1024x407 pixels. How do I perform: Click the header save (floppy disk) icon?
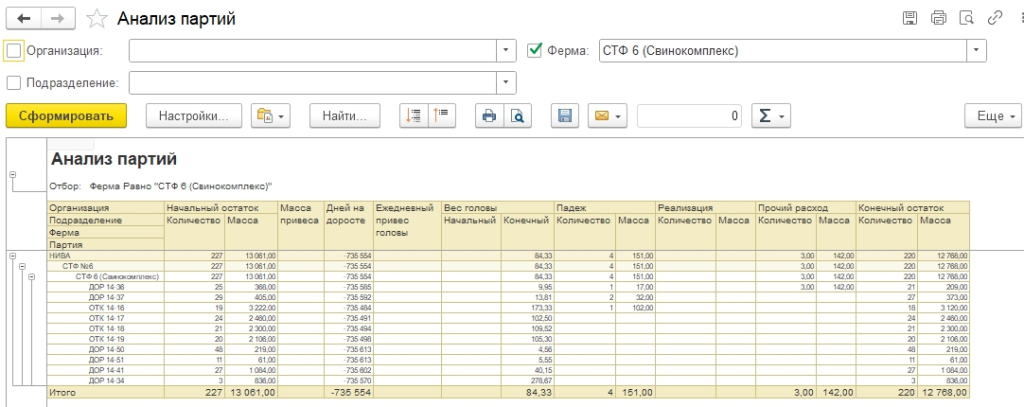coord(910,18)
